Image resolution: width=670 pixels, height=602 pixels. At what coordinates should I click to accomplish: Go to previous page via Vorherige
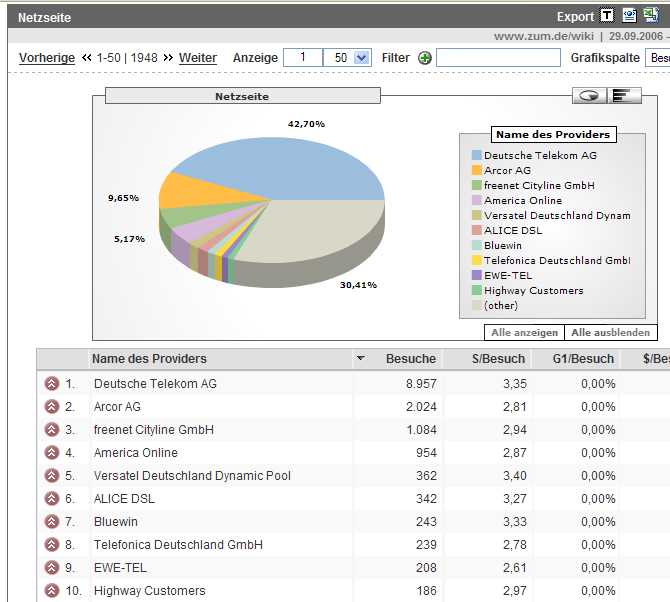47,58
